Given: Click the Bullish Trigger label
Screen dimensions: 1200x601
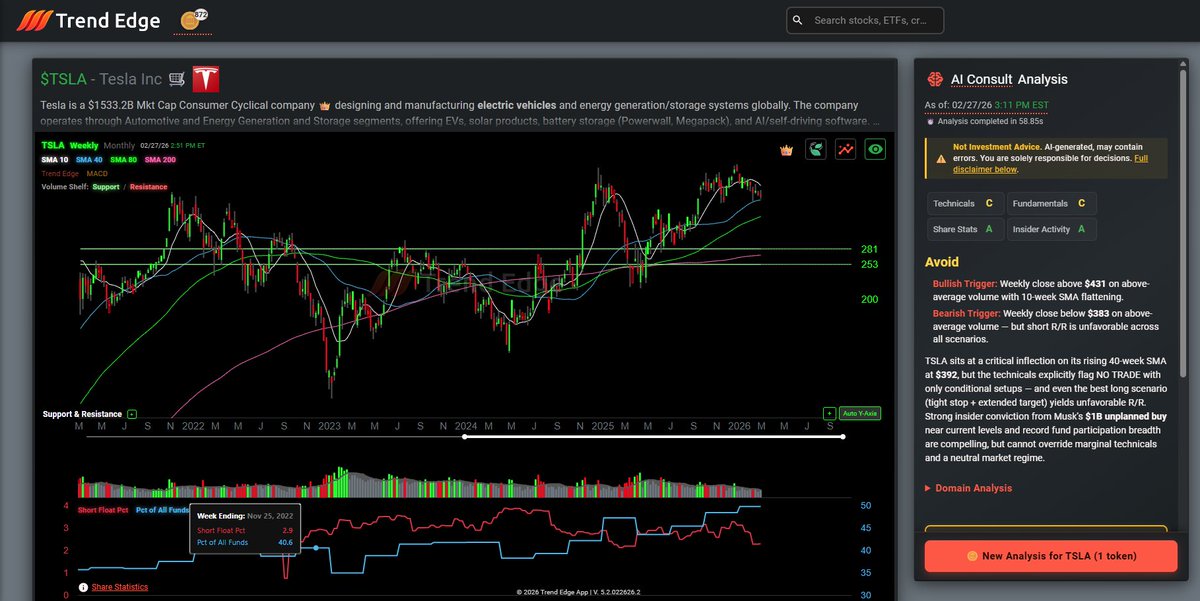Looking at the screenshot, I should pyautogui.click(x=967, y=284).
